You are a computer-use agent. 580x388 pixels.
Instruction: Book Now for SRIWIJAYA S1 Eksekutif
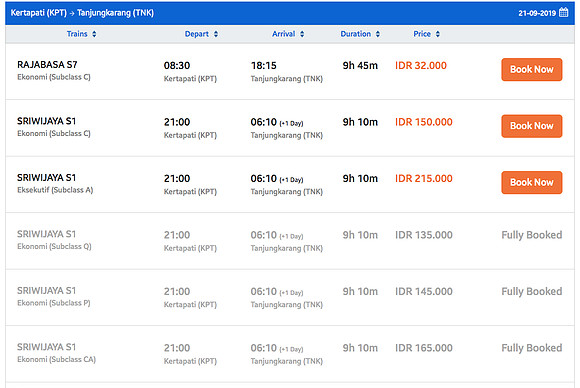(x=532, y=182)
